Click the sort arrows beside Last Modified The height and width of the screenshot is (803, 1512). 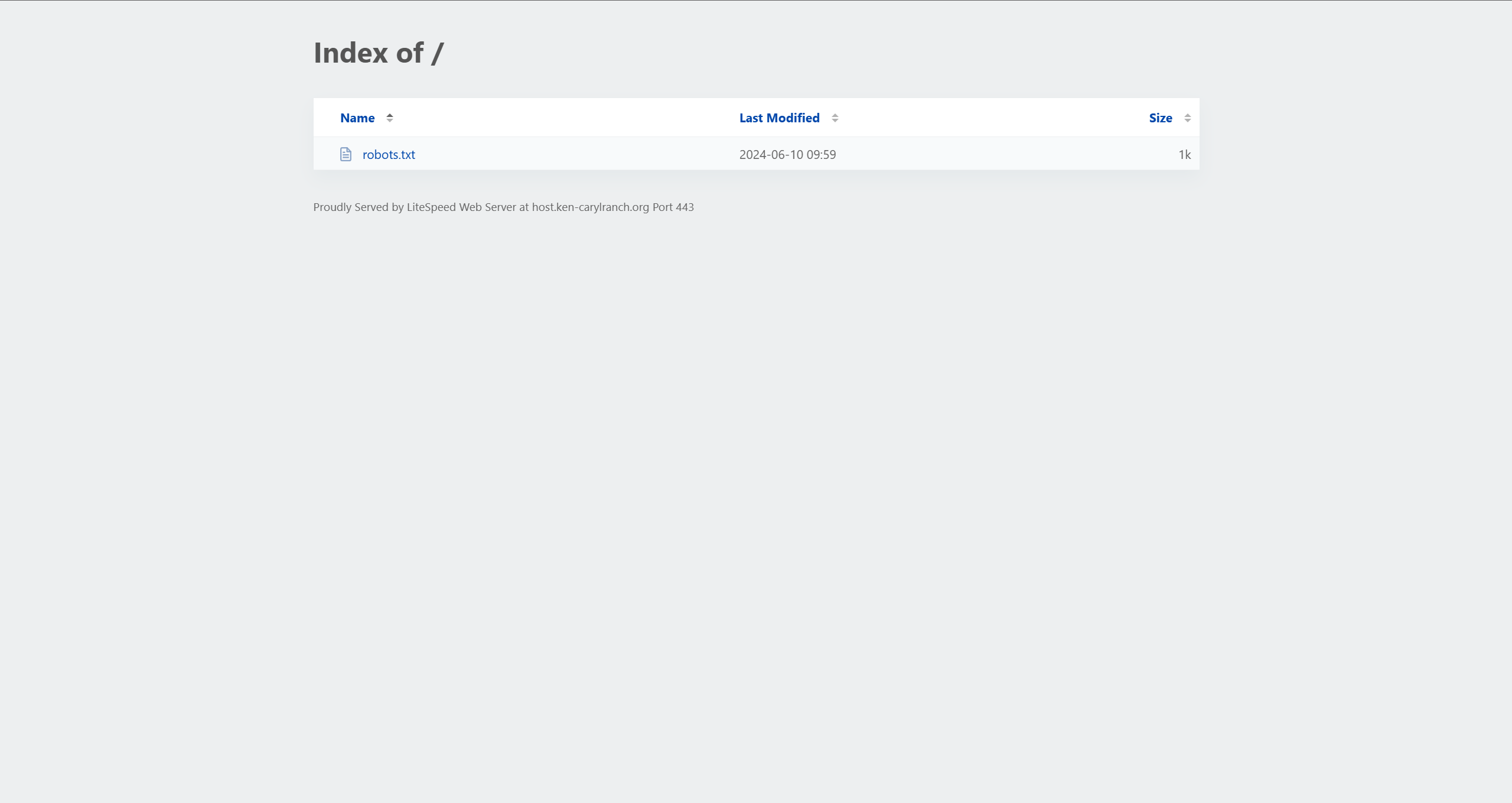click(x=835, y=118)
